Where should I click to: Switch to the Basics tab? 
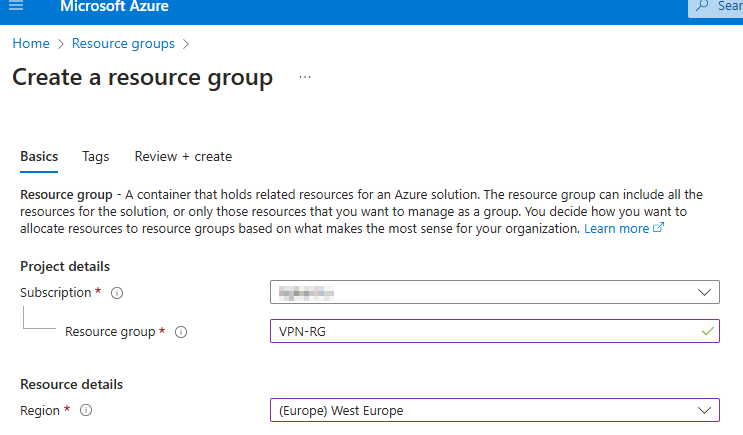(39, 156)
